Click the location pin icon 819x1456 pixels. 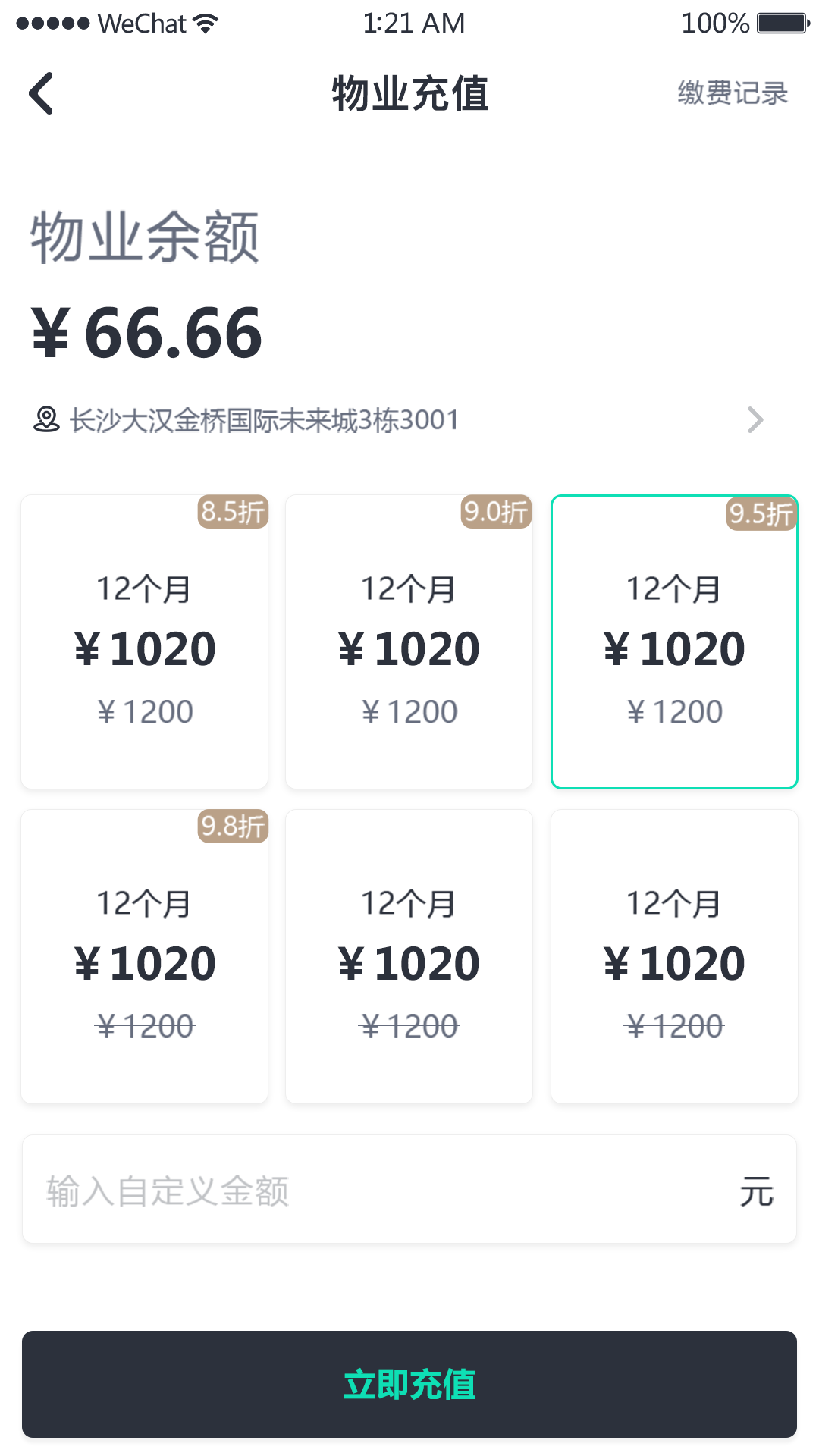pos(46,419)
